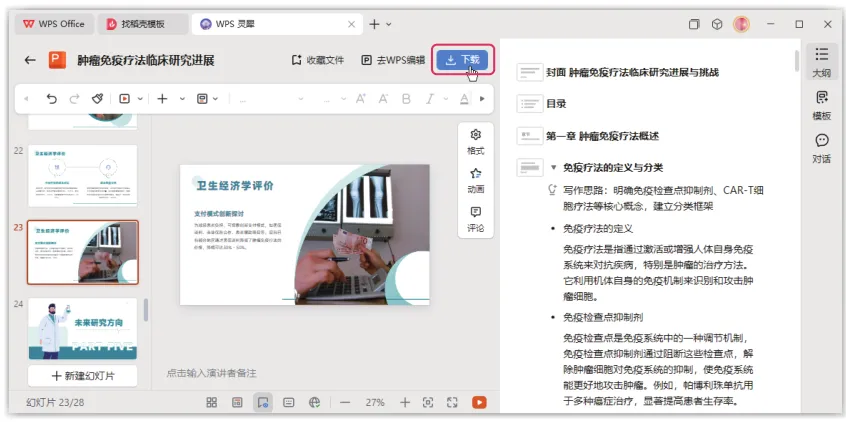This screenshot has width=846, height=422.
Task: Click the 写作思路 lightbulb icon
Action: point(552,189)
